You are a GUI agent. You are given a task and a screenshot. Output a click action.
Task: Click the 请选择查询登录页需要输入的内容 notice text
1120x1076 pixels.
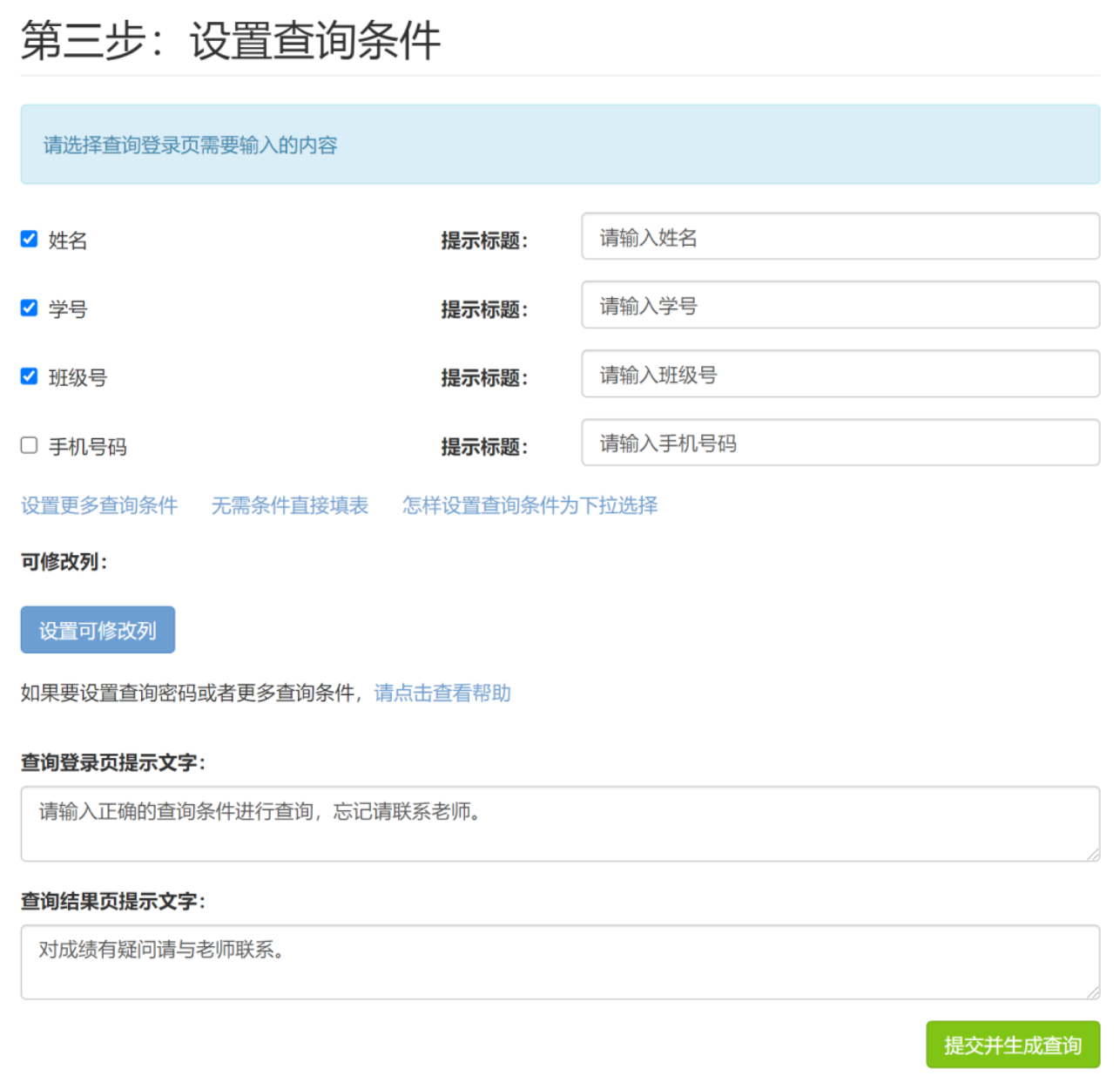coord(191,145)
